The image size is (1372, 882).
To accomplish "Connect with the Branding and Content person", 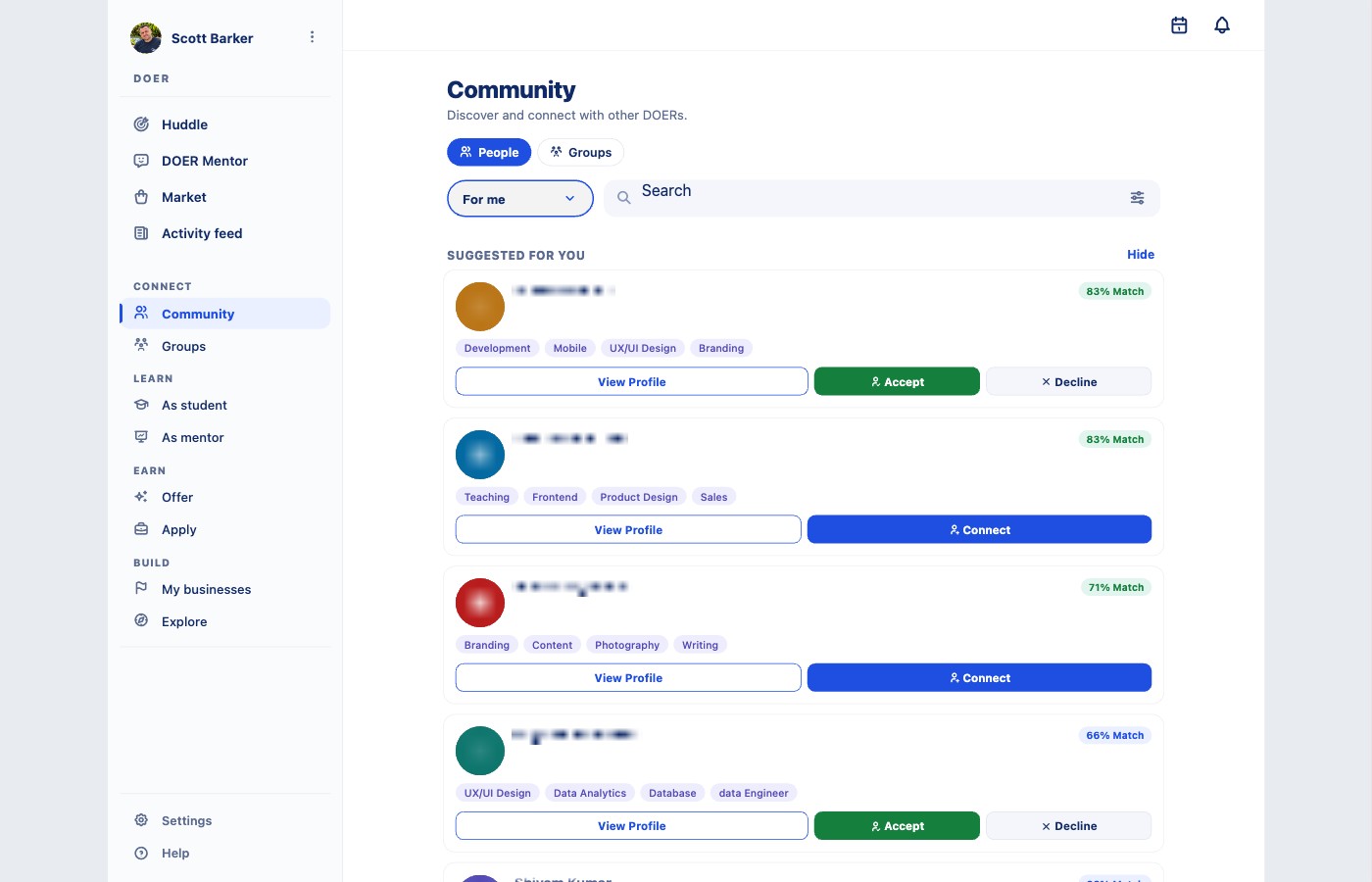I will tap(979, 677).
